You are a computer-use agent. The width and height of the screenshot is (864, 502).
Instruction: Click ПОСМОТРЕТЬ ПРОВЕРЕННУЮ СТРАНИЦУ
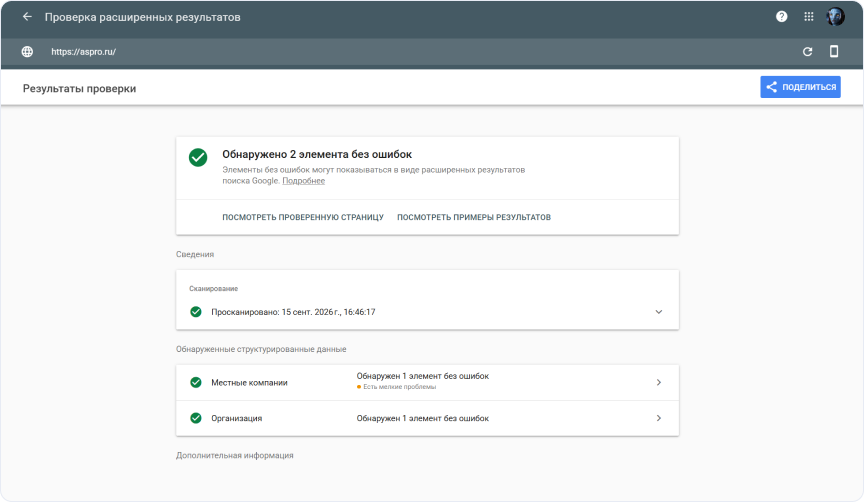[x=303, y=217]
